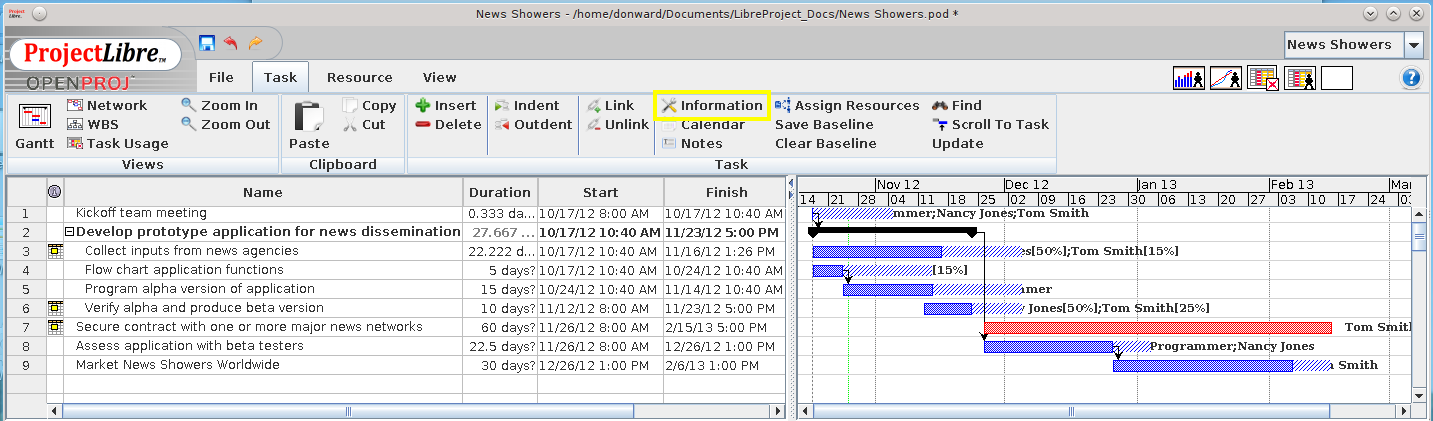Select Assess application with beta testers
Screen dimensions: 1433x421
189,346
